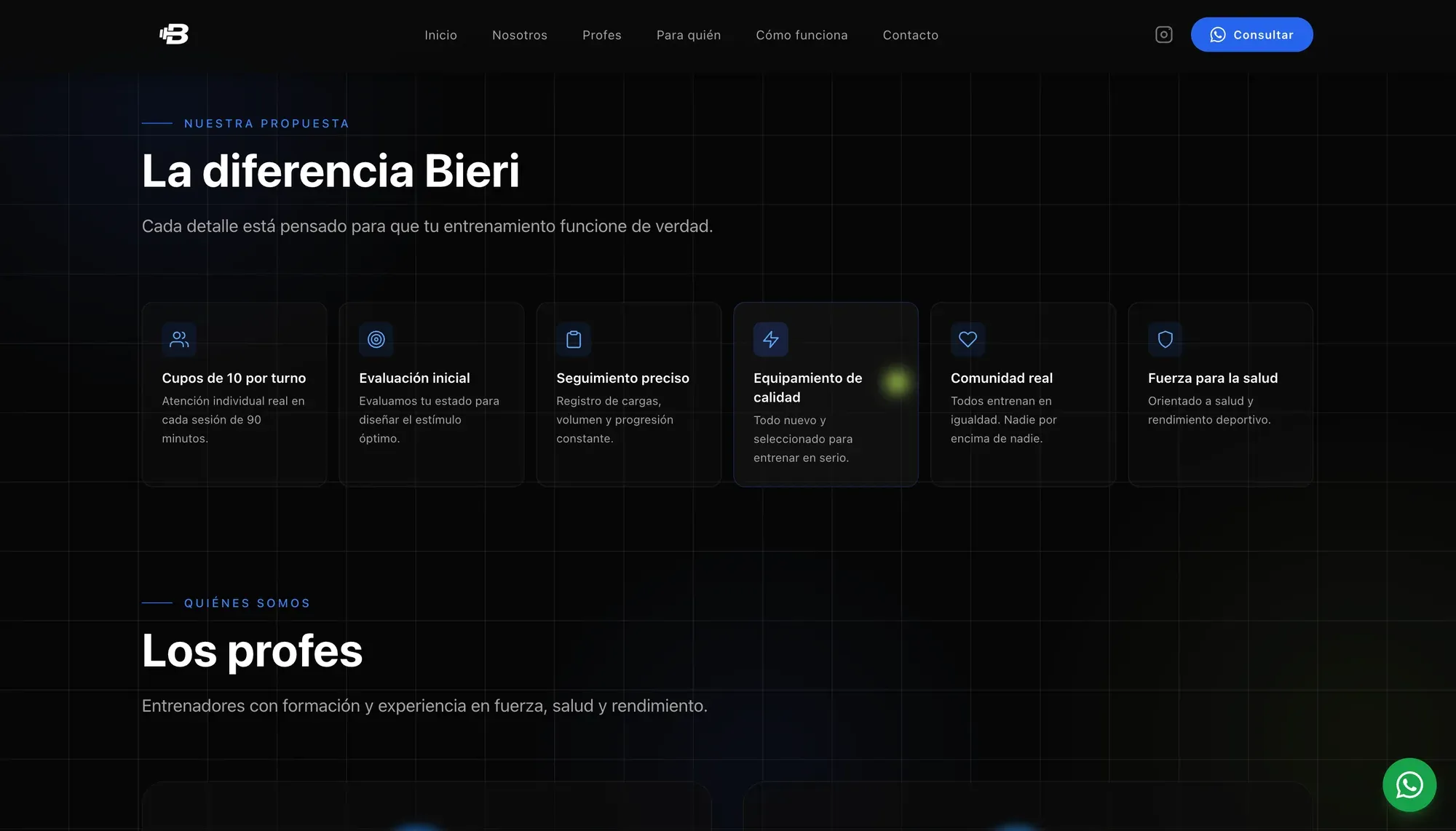Image resolution: width=1456 pixels, height=831 pixels.
Task: Click the 'Comunidad real' heading
Action: [x=1002, y=378]
